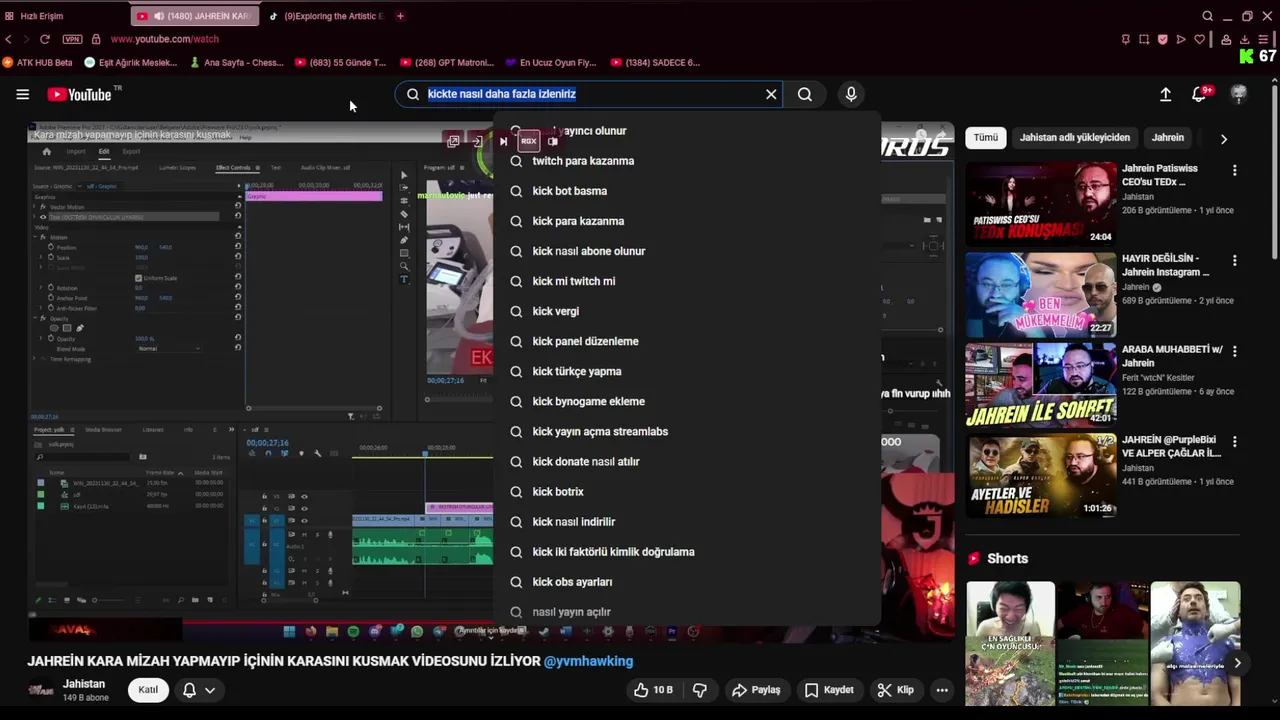
Task: Choose 'kick bynogame ekleme' suggestion
Action: pyautogui.click(x=687, y=401)
